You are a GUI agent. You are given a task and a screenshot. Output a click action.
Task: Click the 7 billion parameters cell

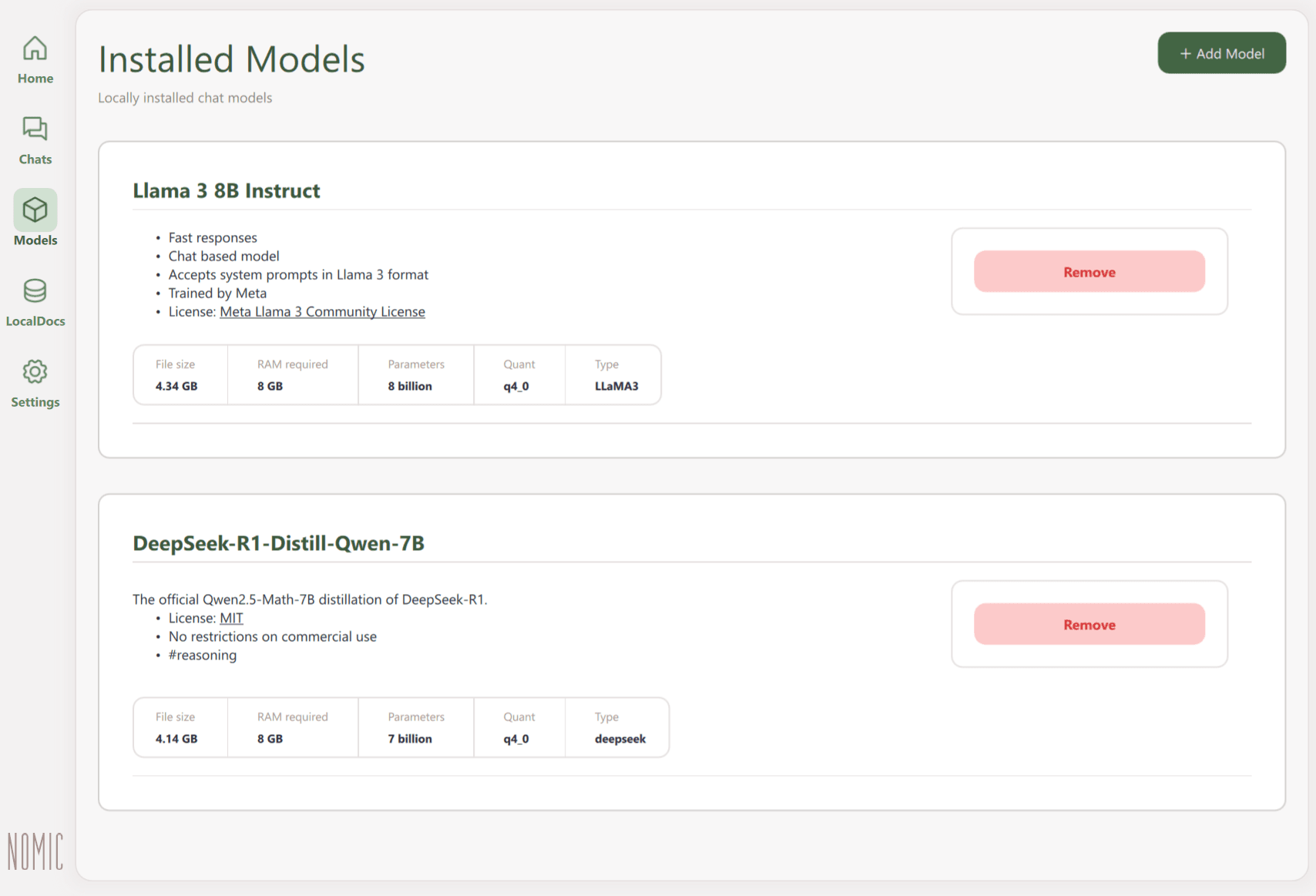pyautogui.click(x=410, y=739)
